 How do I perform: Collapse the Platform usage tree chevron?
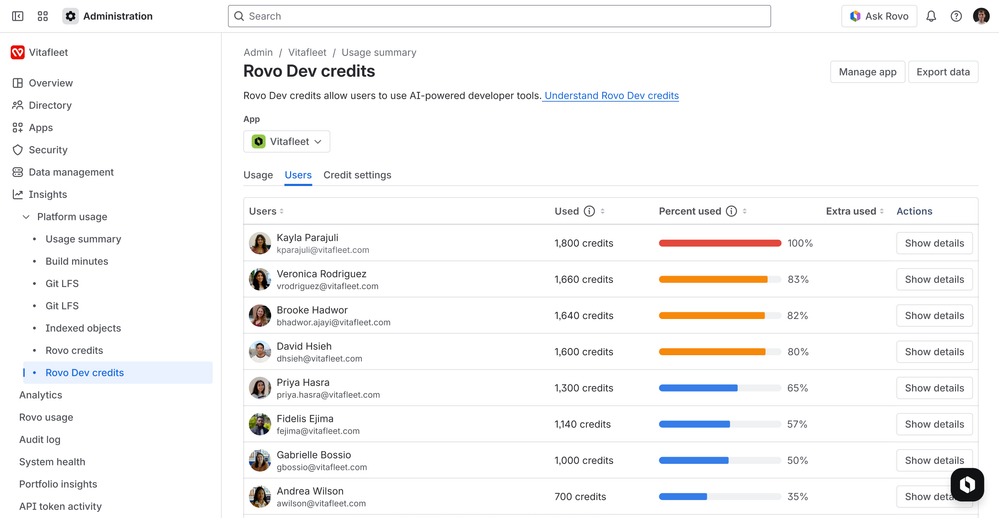26,217
